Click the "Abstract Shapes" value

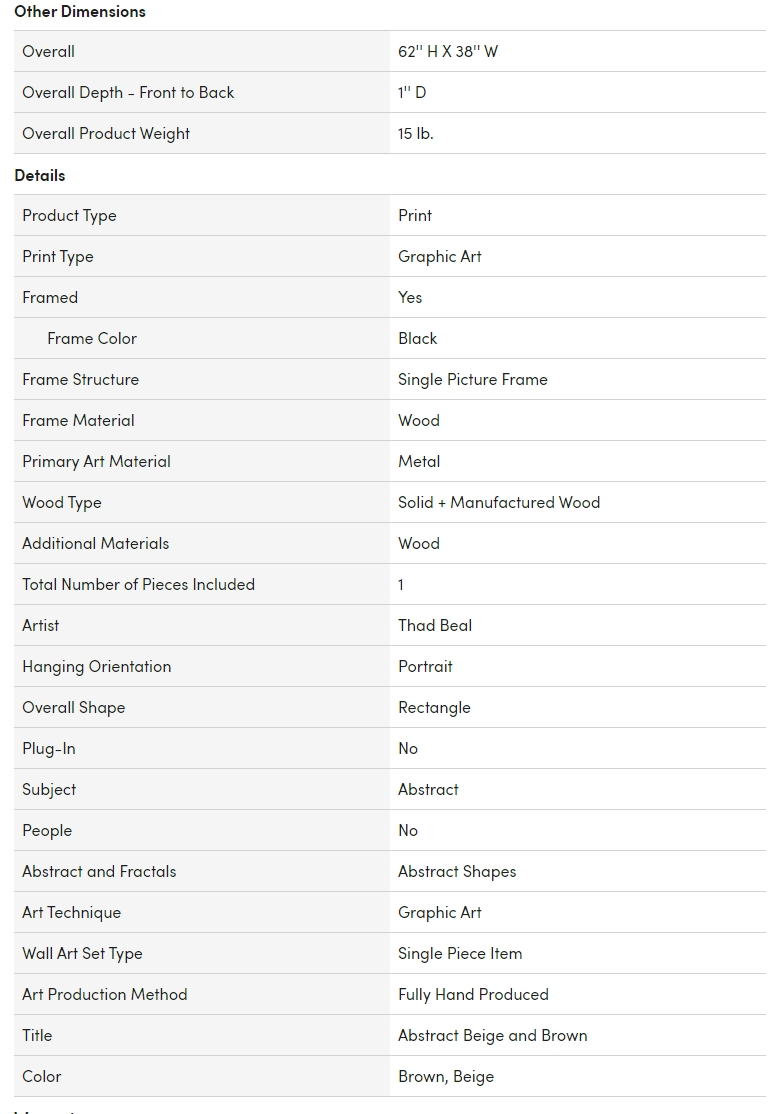coord(457,872)
